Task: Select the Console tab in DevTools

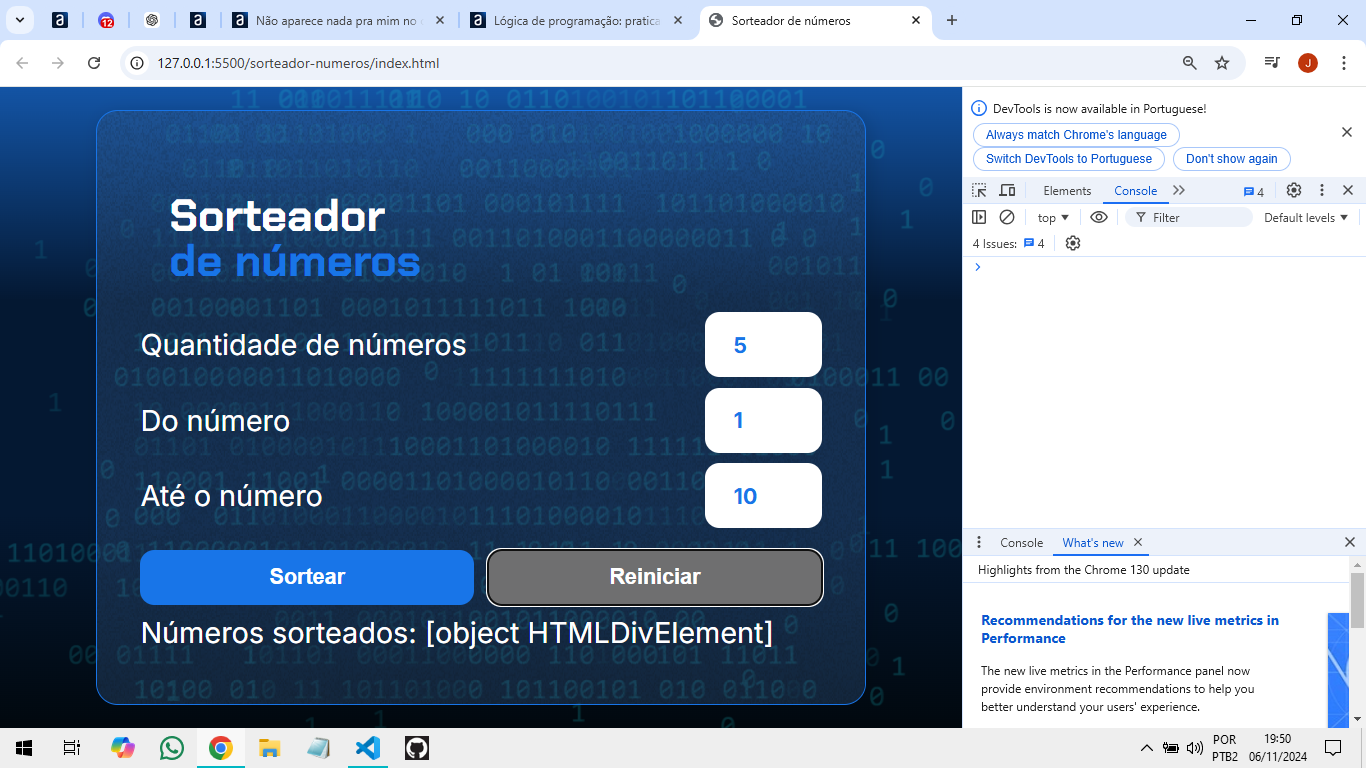Action: pos(1135,190)
